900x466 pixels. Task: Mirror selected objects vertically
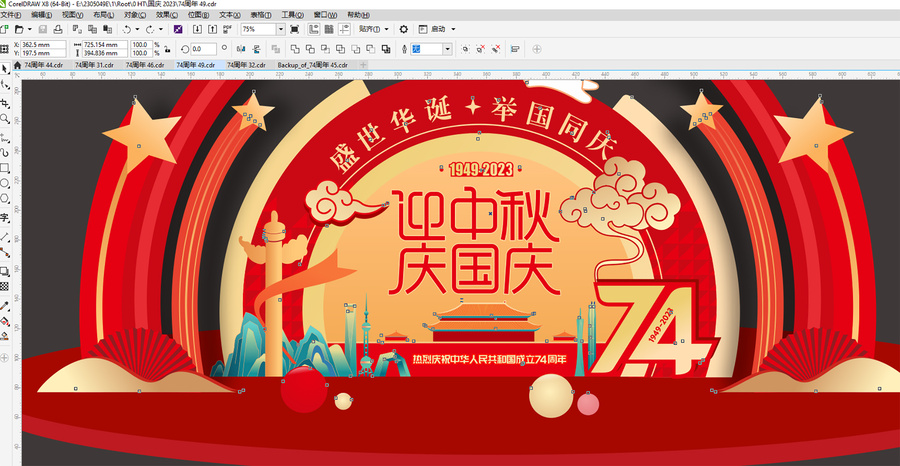click(x=256, y=49)
